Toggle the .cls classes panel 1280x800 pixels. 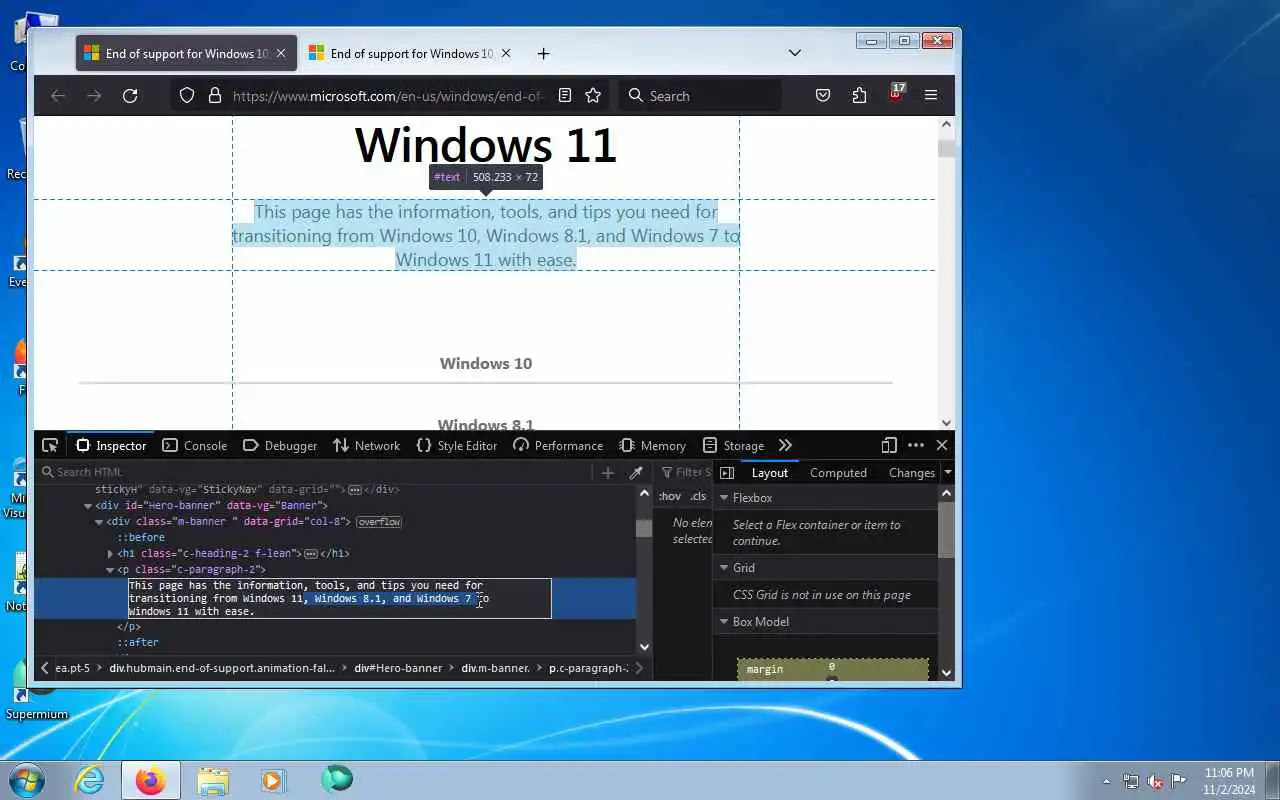(x=698, y=496)
